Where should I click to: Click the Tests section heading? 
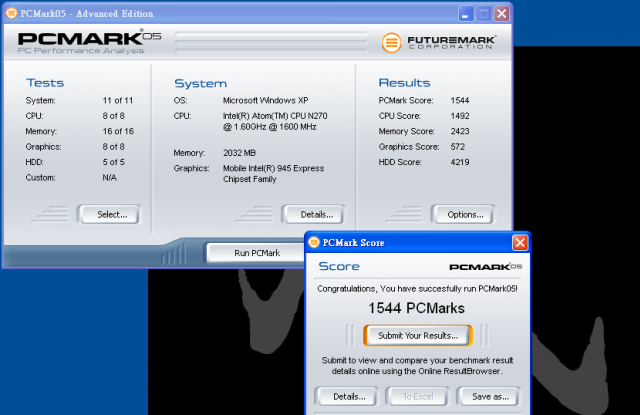[45, 83]
